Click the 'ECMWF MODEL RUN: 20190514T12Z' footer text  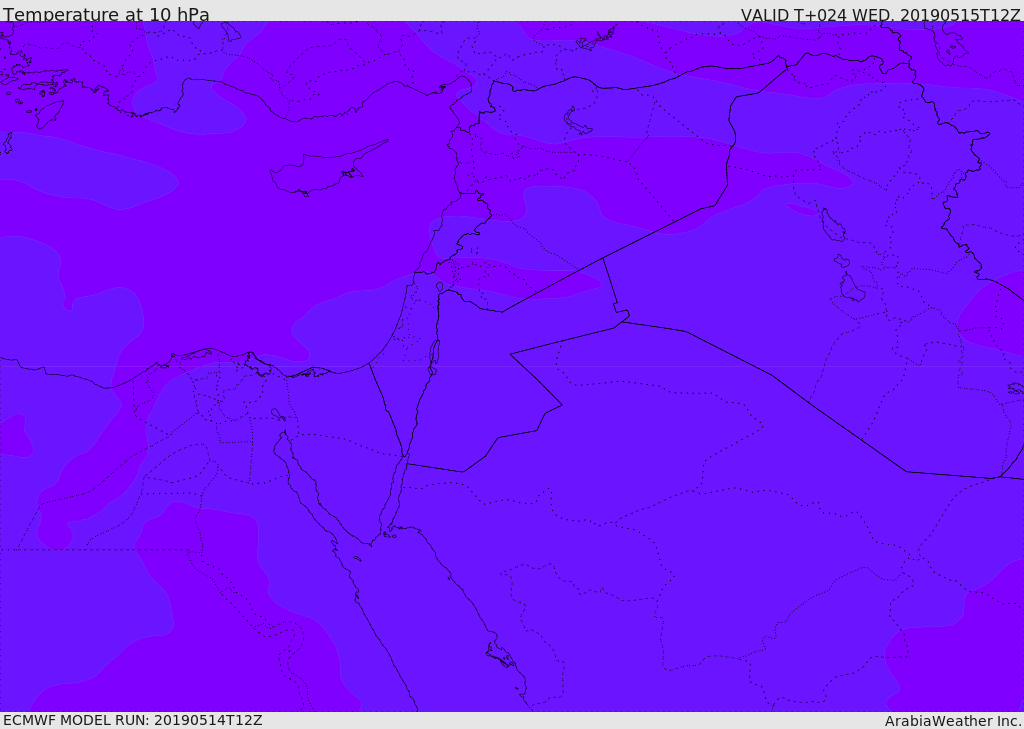(x=133, y=720)
